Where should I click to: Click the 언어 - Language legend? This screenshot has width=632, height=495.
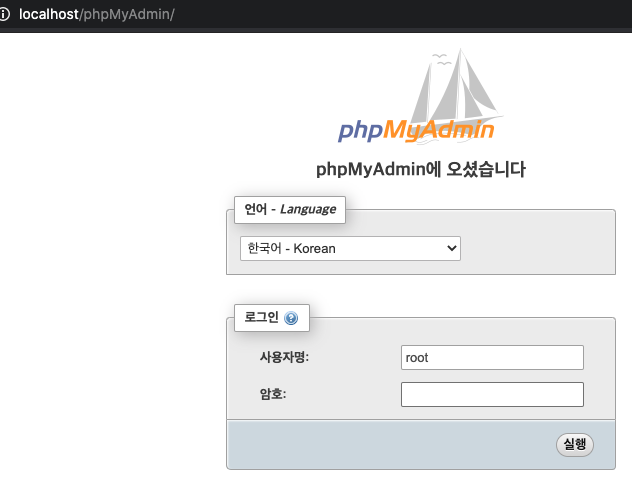coord(290,210)
